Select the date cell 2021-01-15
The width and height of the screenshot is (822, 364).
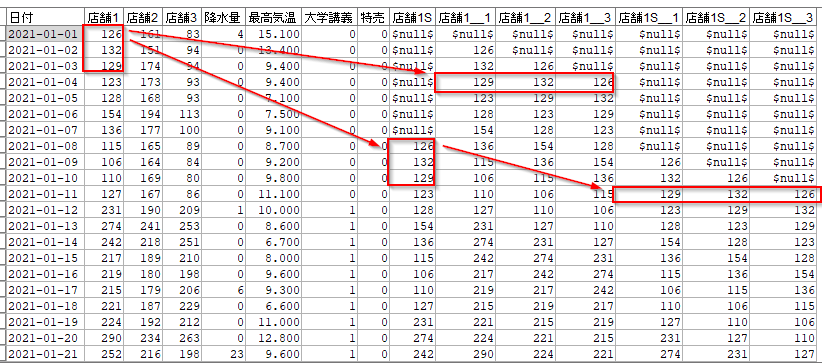coord(45,258)
